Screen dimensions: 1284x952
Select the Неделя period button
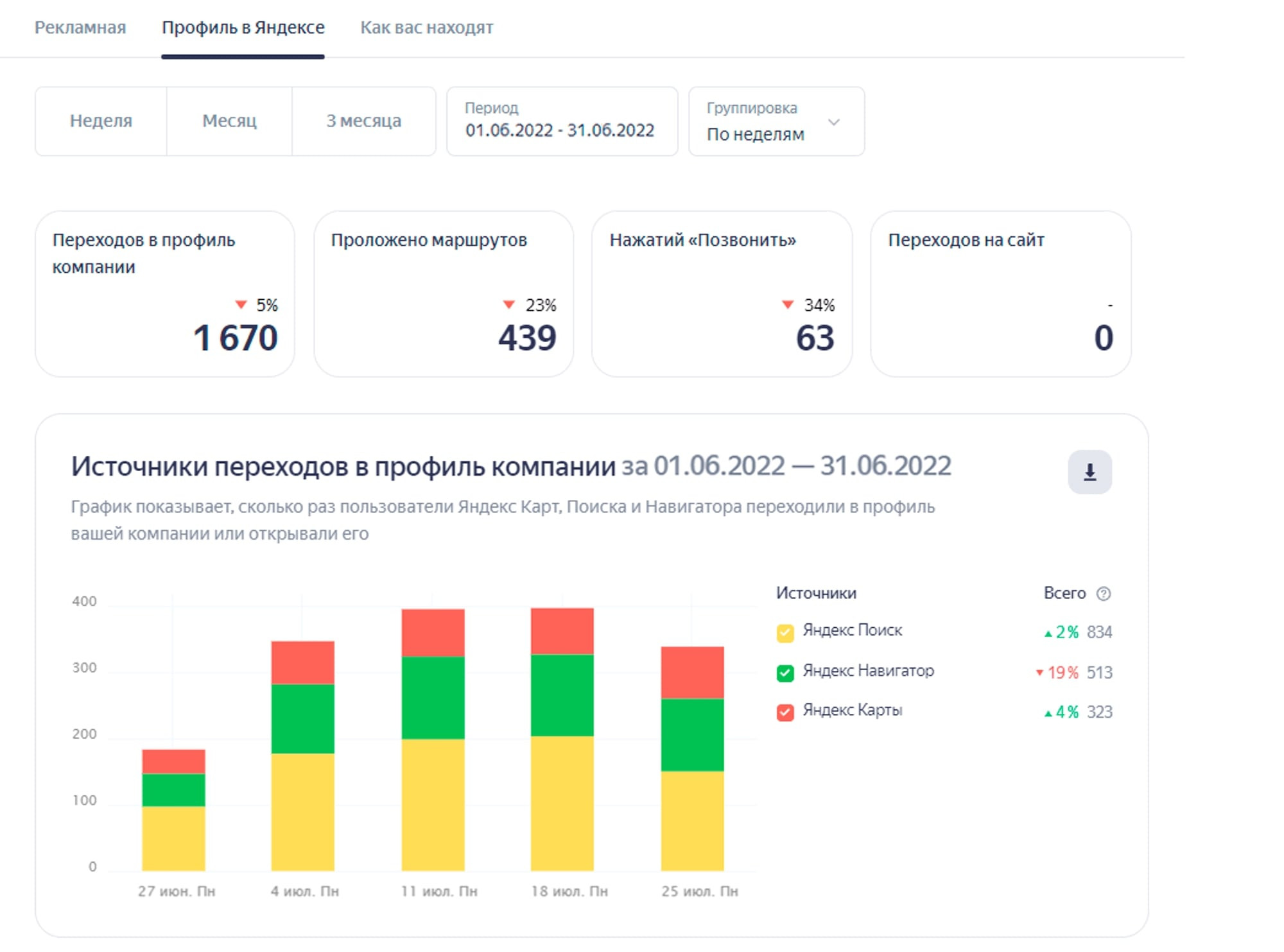[x=101, y=121]
